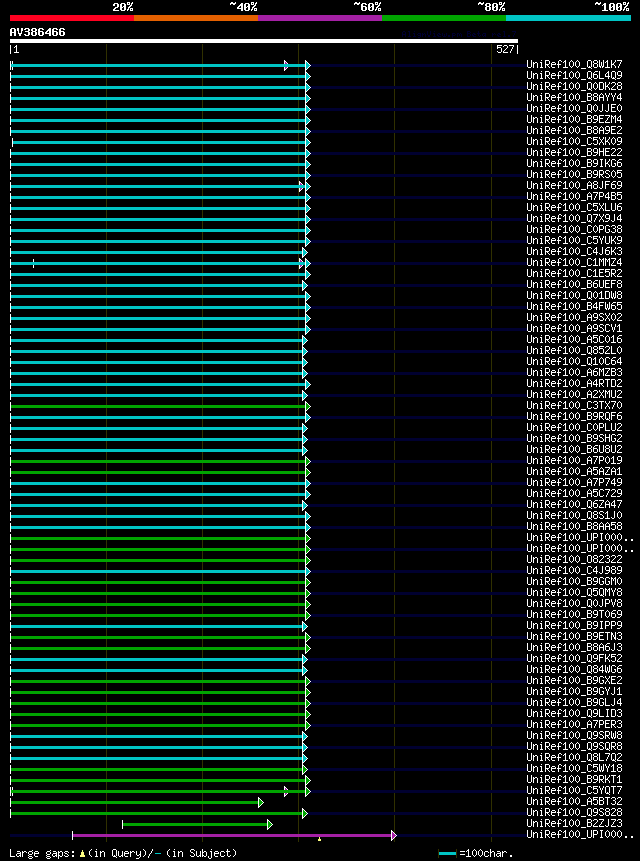This screenshot has width=640, height=861.
Task: Click the white AV386466 query sequence bar
Action: (263, 41)
